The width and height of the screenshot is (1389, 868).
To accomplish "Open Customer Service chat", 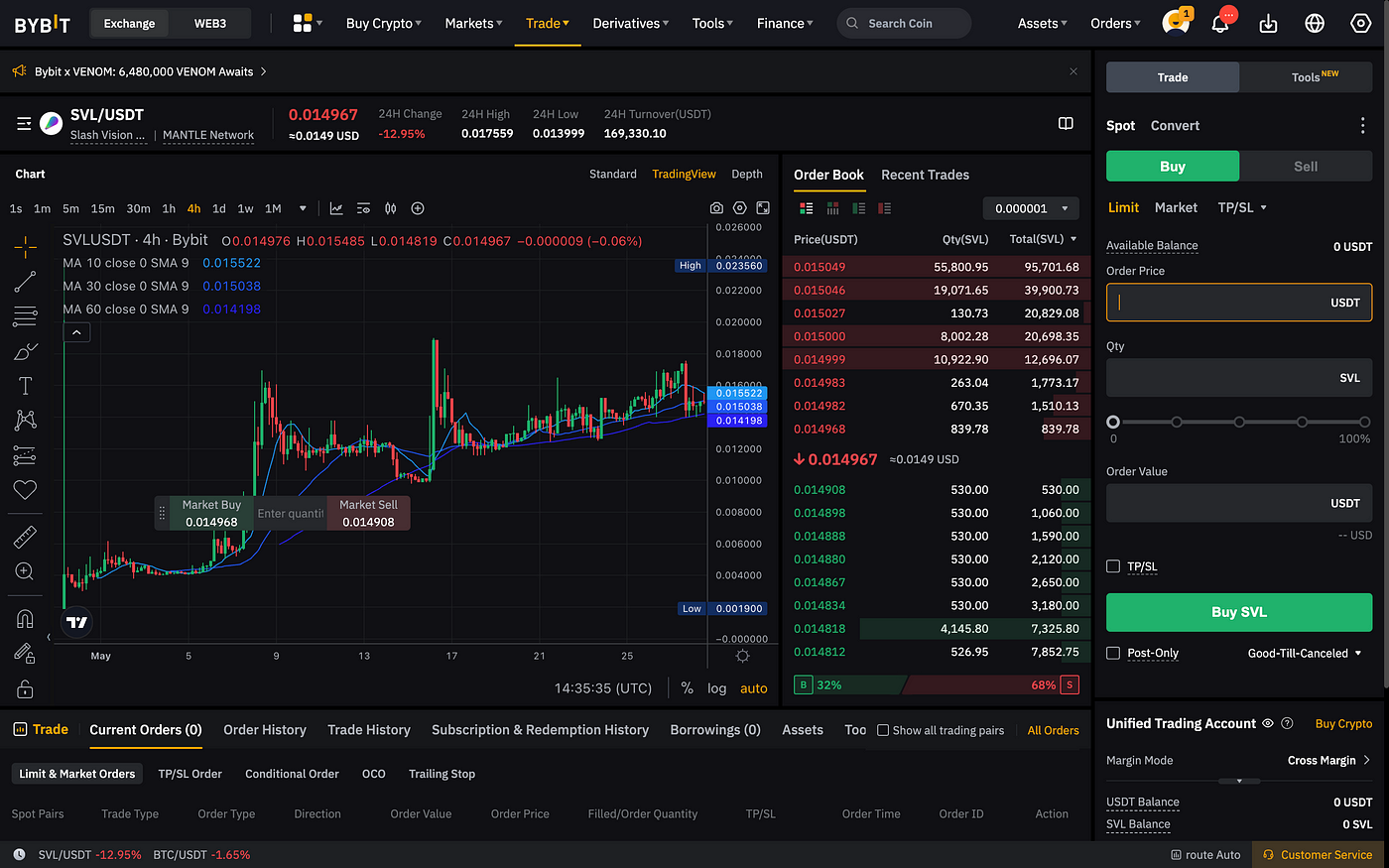I will 1319,854.
